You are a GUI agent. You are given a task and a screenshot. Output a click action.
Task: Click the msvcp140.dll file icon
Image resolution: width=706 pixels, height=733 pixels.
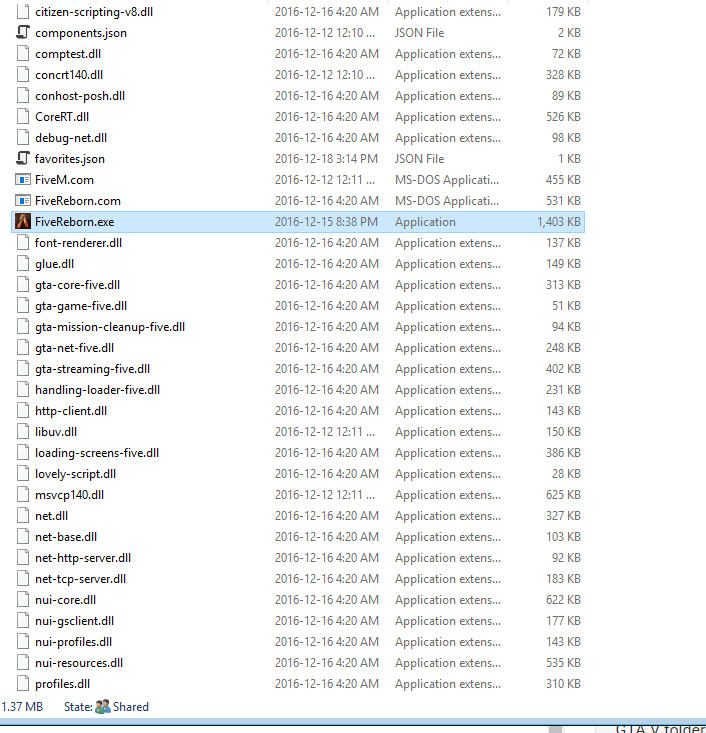click(x=23, y=495)
